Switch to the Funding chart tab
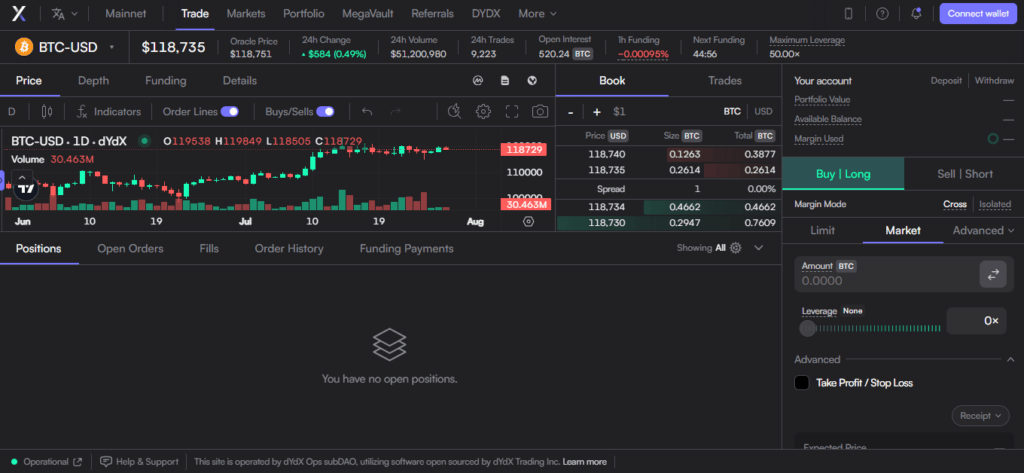The height and width of the screenshot is (473, 1024). (165, 81)
